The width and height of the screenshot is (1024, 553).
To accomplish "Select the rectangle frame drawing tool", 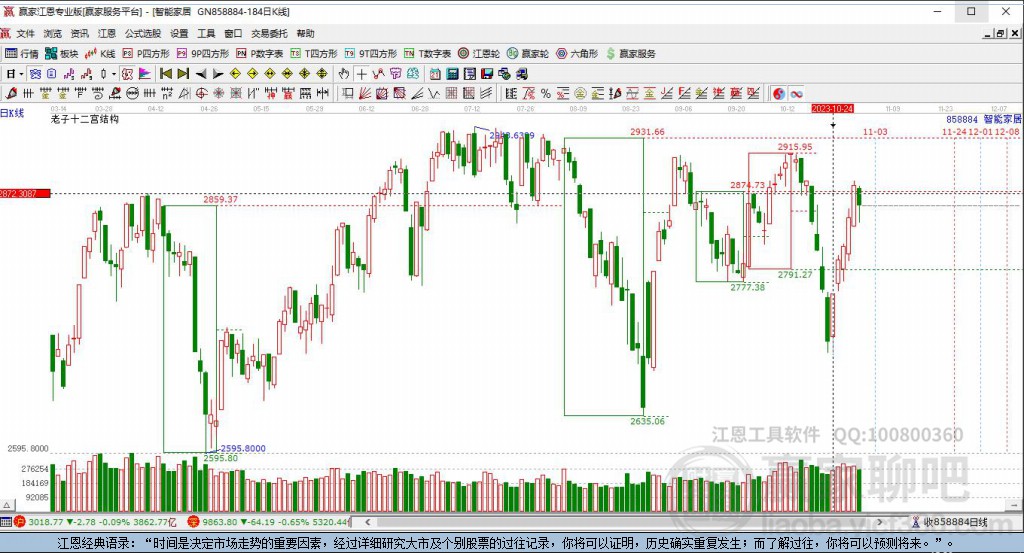I will [348, 93].
